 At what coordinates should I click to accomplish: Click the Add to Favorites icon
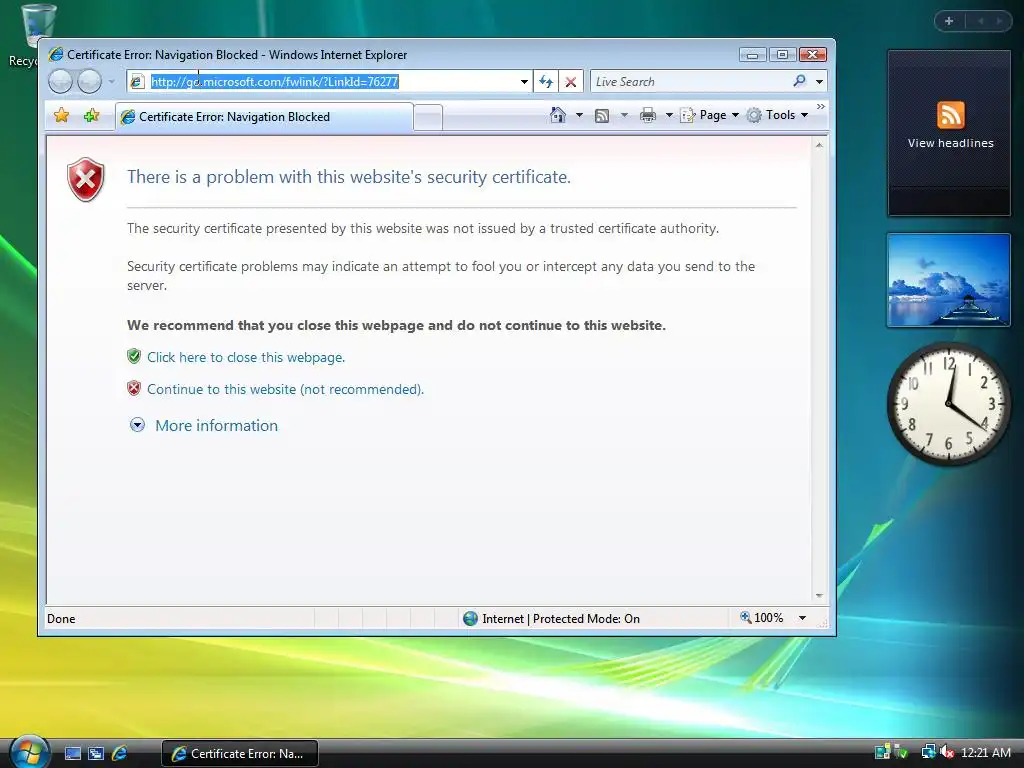(x=91, y=116)
